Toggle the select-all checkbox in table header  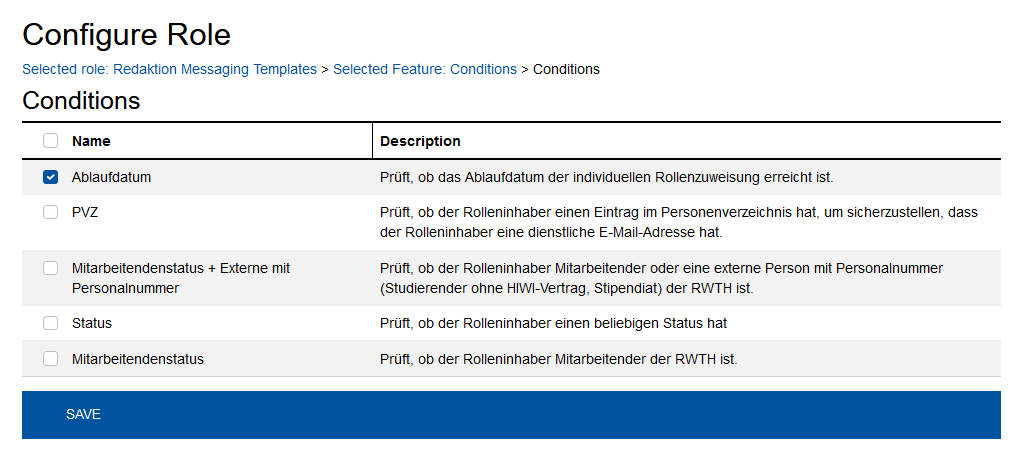[51, 141]
